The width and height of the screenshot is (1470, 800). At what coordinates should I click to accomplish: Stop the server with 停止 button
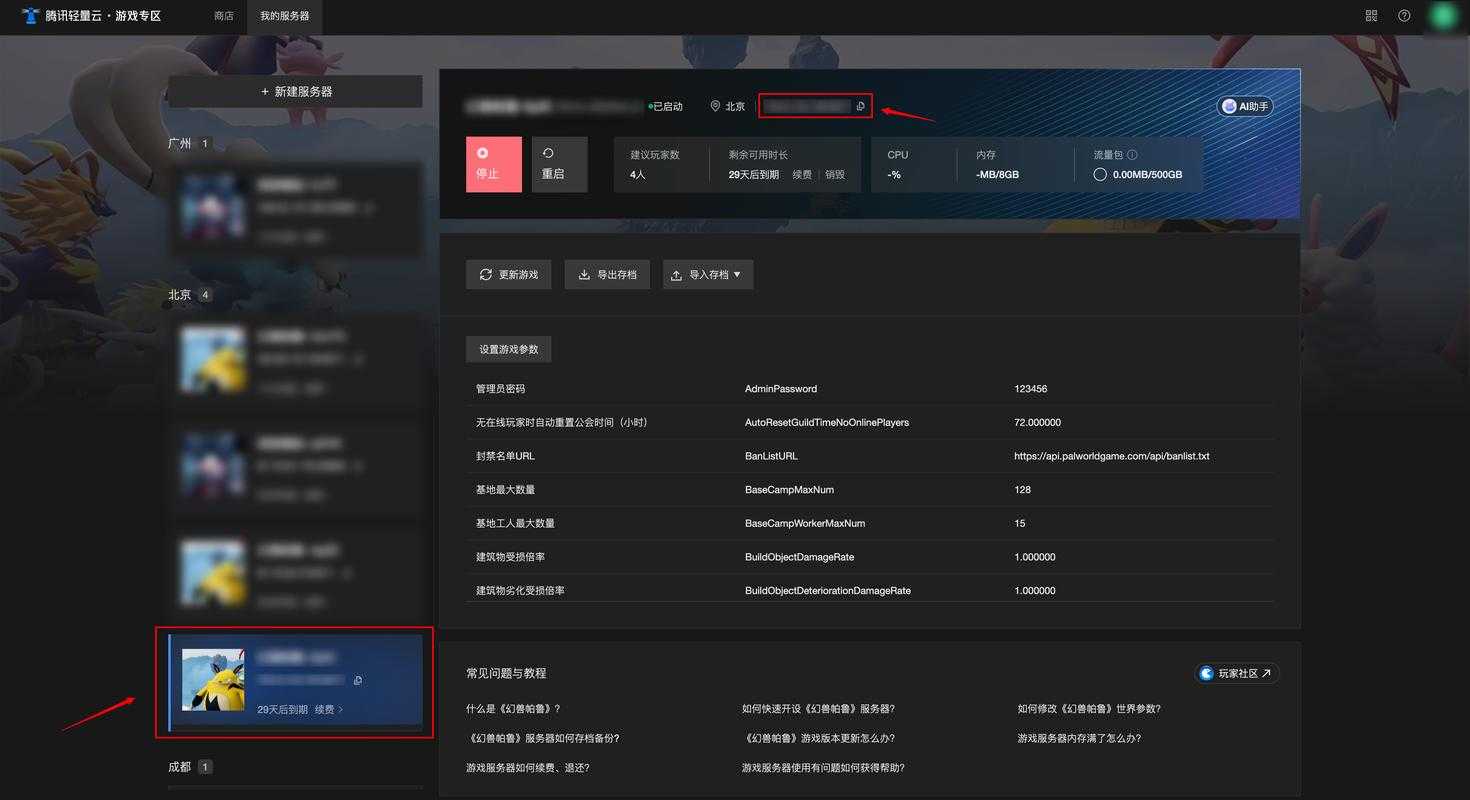[x=494, y=164]
